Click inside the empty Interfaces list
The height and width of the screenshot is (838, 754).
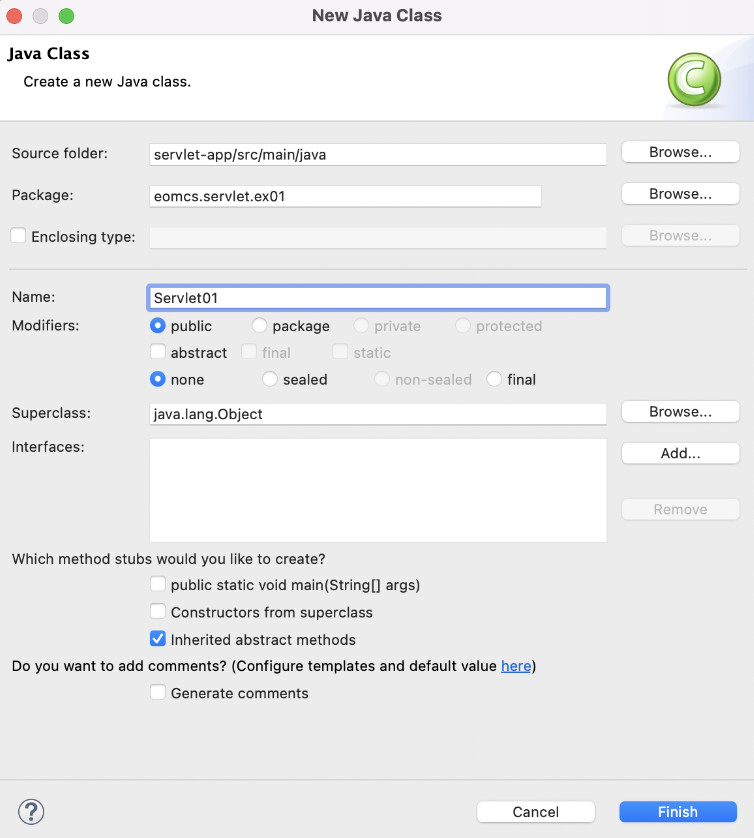(378, 490)
